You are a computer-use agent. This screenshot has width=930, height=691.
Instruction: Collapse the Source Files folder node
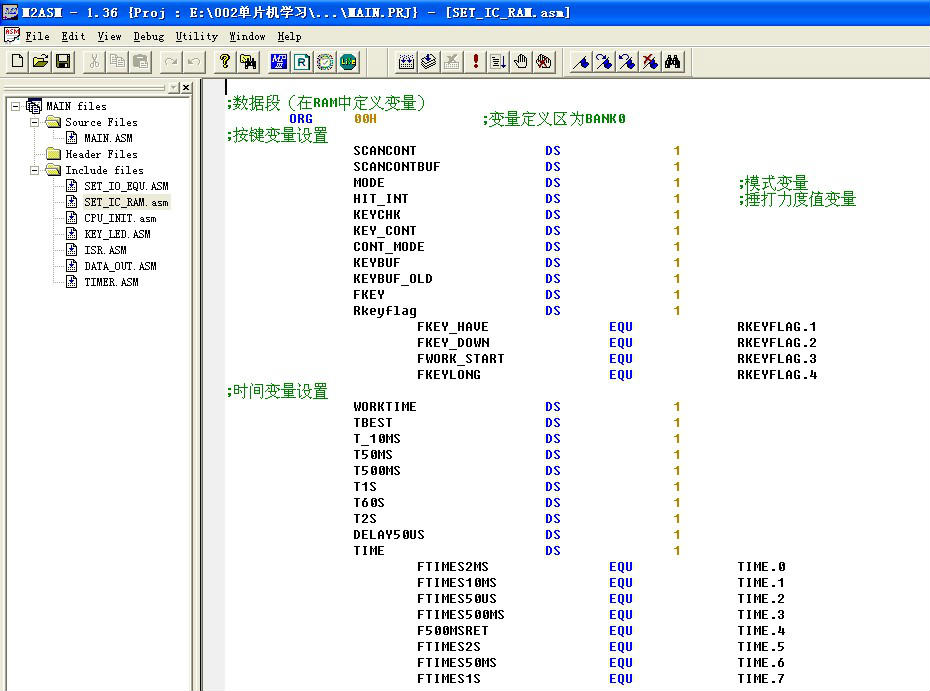coord(34,122)
